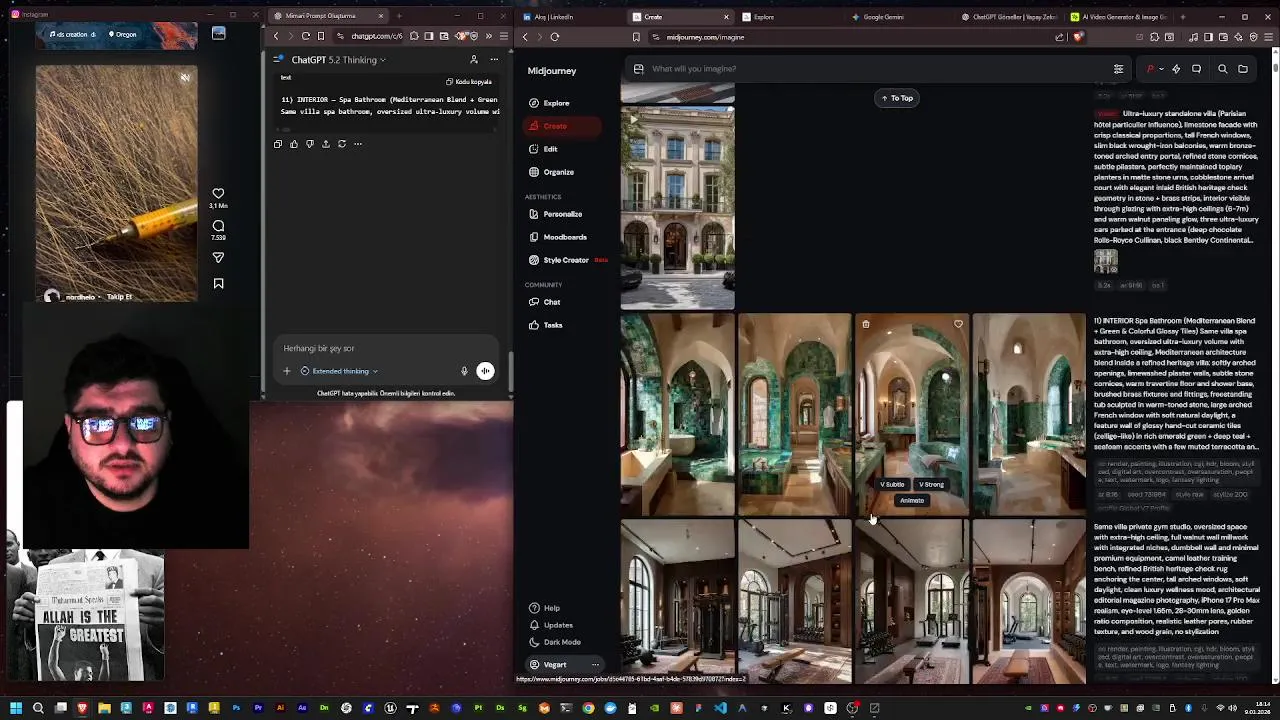This screenshot has height=720, width=1280.
Task: Open the first green tiled bathroom thumbnail
Action: click(x=677, y=414)
